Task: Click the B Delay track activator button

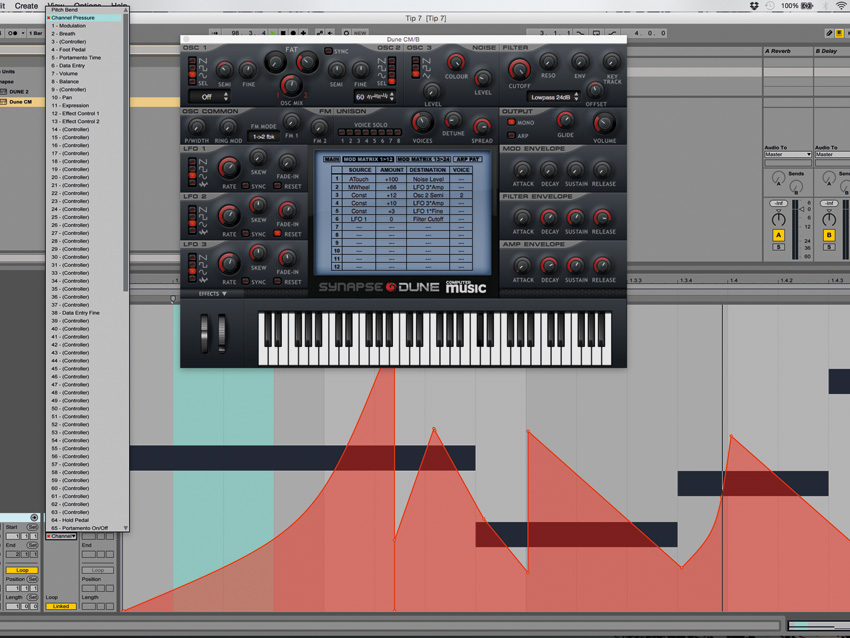Action: pyautogui.click(x=829, y=235)
